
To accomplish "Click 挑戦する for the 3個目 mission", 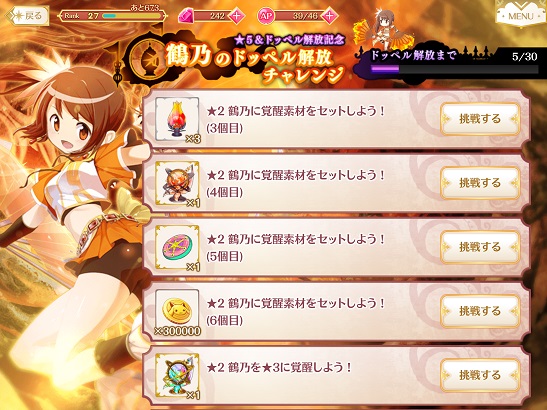I will (x=480, y=119).
